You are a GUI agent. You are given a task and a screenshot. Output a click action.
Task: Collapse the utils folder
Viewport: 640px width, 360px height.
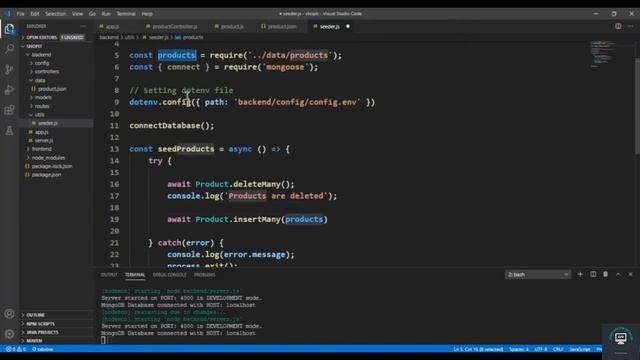(x=39, y=115)
